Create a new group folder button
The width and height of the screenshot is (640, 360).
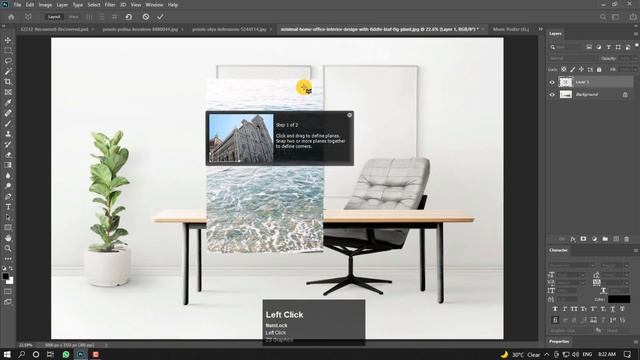[x=605, y=239]
